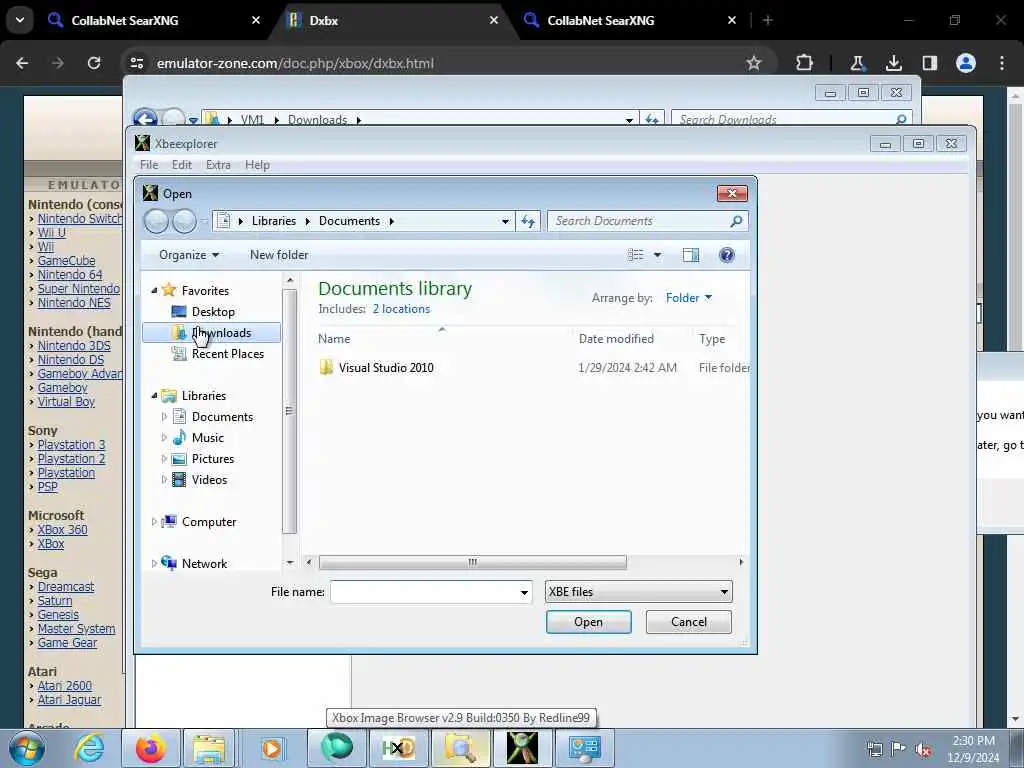The width and height of the screenshot is (1024, 768).
Task: Expand the Videos library node arrow
Action: 165,479
